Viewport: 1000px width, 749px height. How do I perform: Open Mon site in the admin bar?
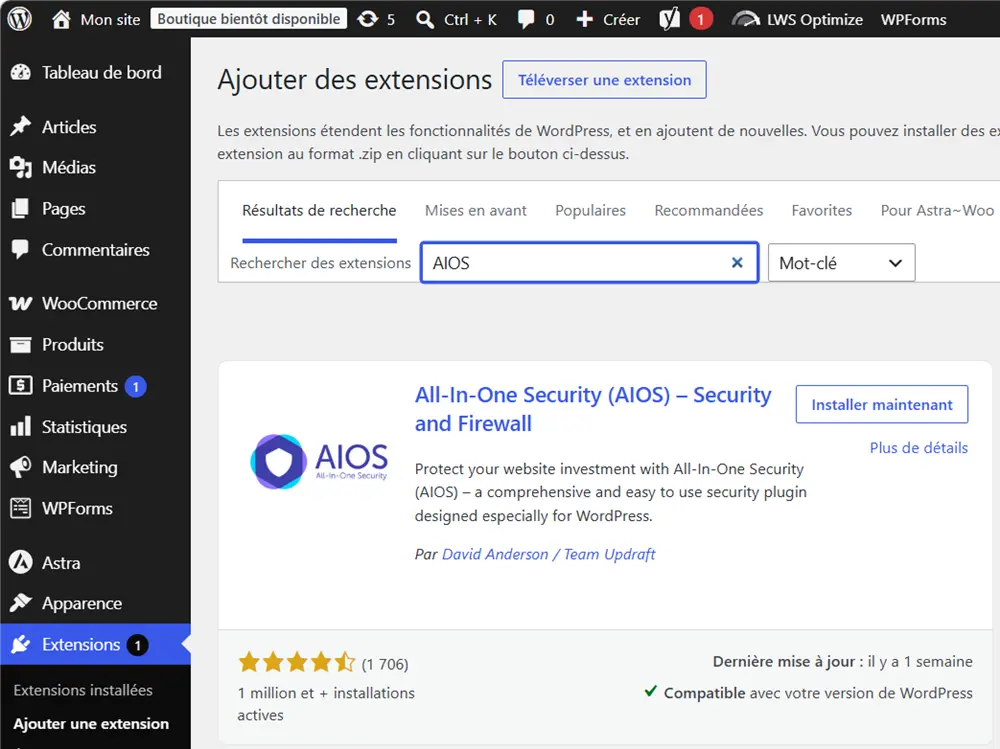(110, 20)
